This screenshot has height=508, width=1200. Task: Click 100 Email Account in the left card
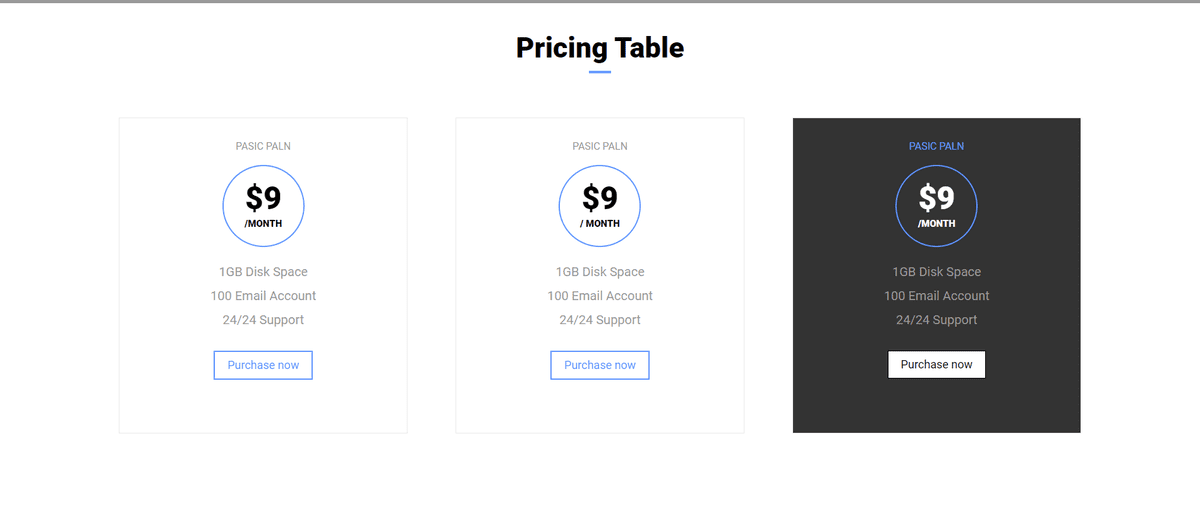tap(263, 296)
